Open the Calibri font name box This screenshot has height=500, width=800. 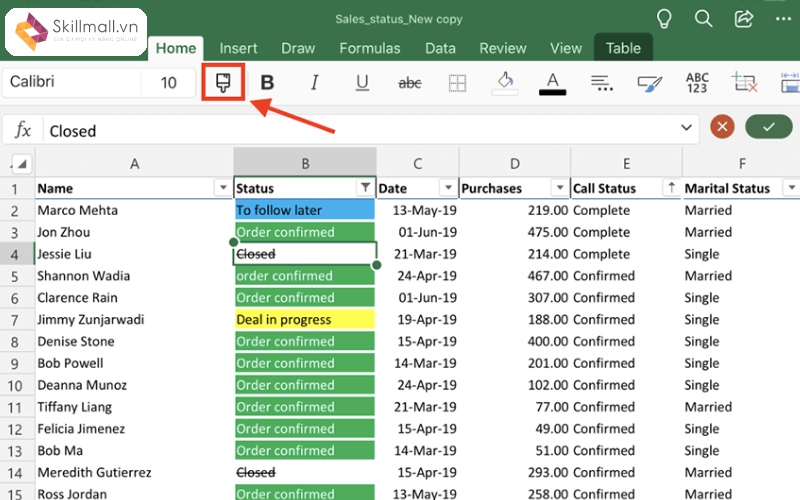tap(71, 82)
